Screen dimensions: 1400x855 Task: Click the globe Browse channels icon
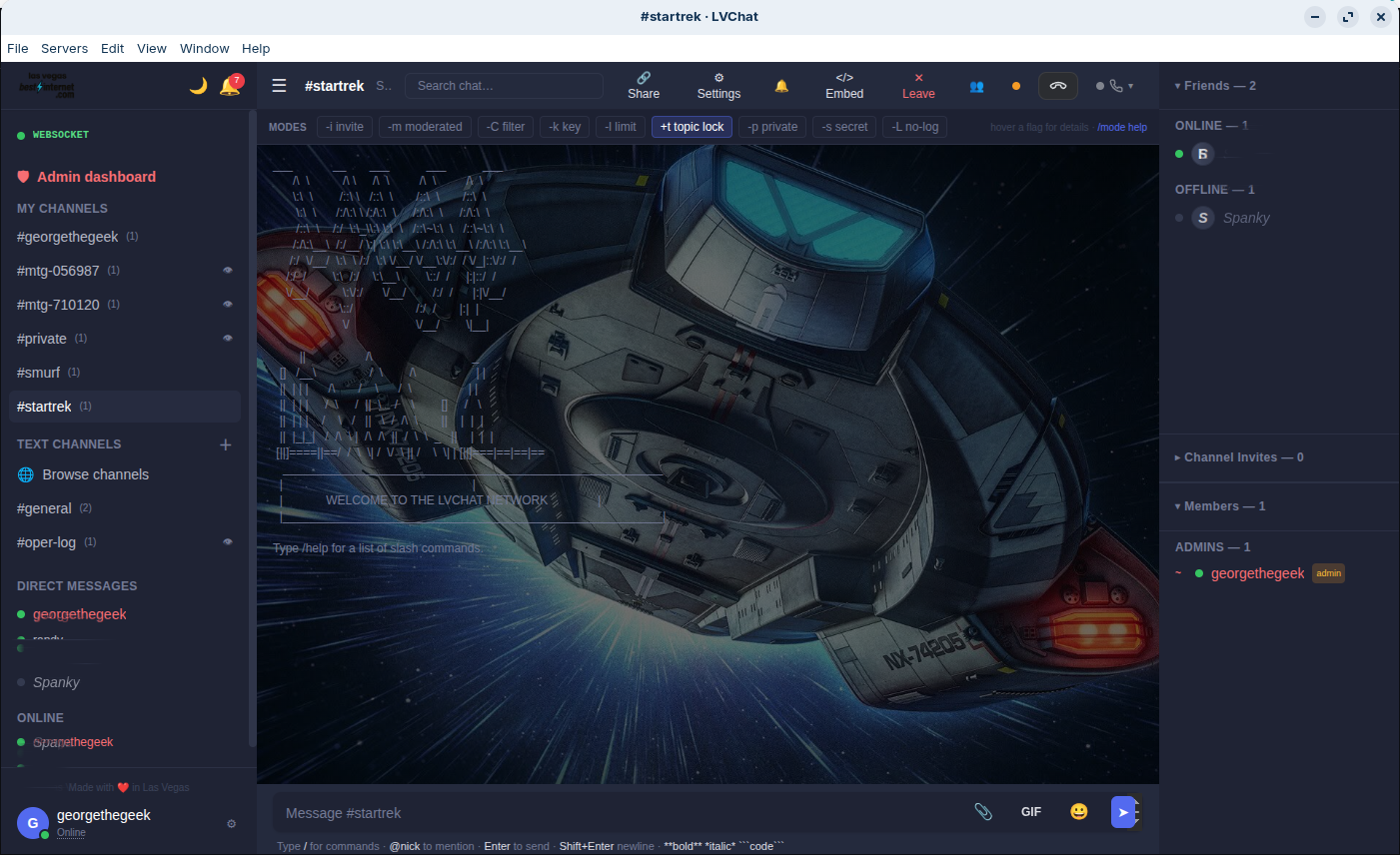click(x=26, y=474)
